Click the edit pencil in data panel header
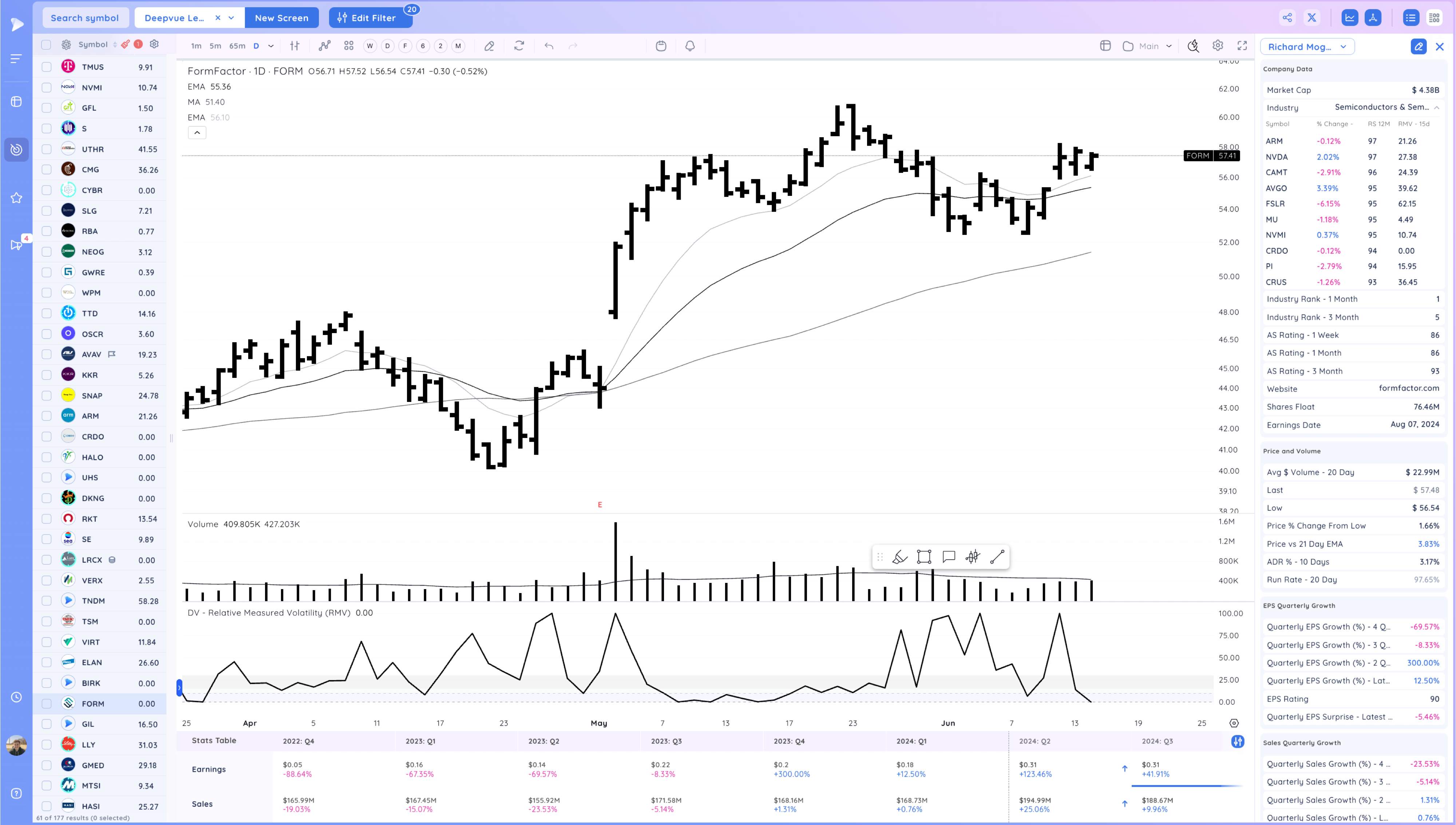Image resolution: width=1456 pixels, height=825 pixels. point(1418,47)
